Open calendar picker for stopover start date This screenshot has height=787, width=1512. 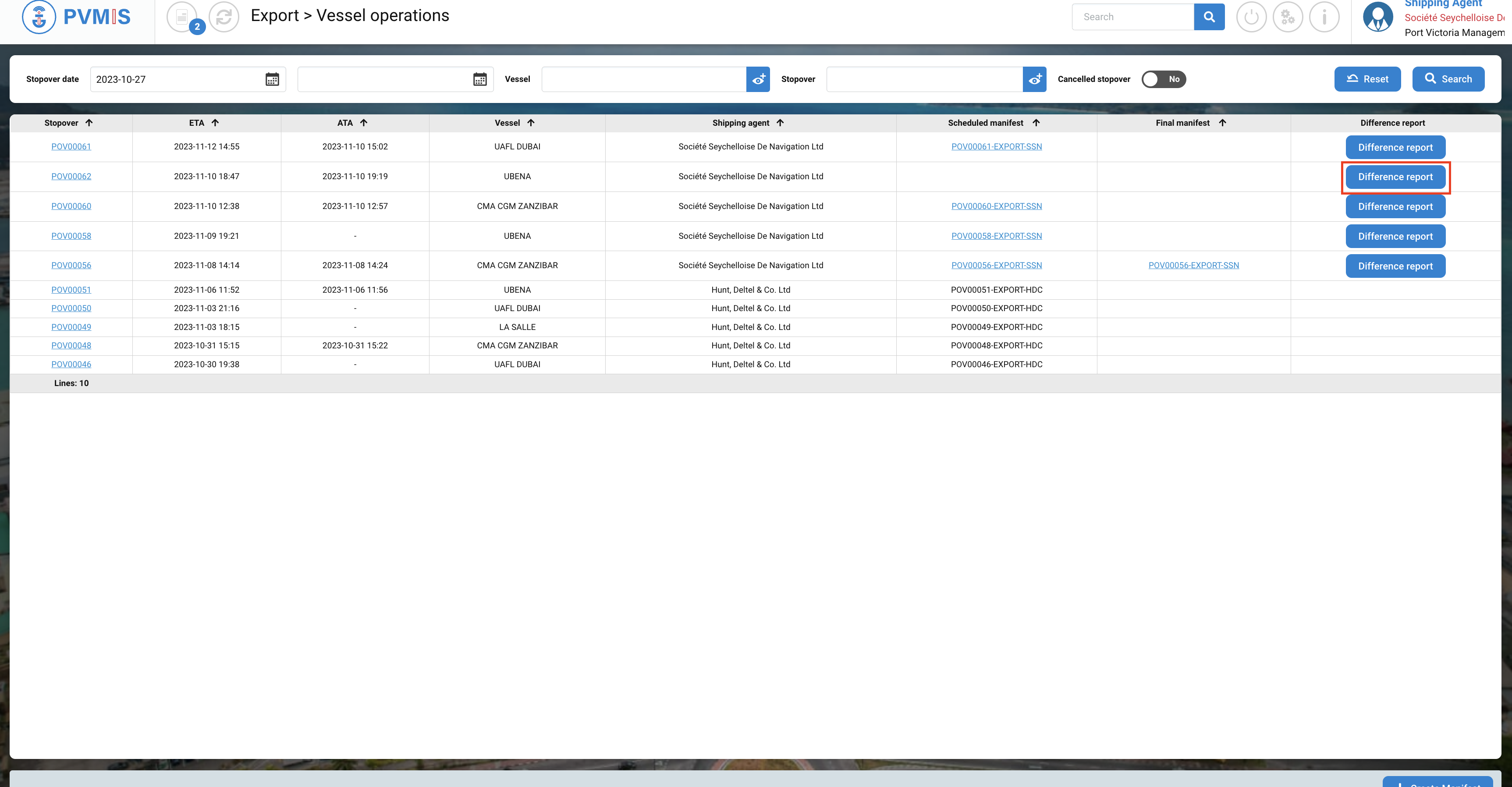272,79
